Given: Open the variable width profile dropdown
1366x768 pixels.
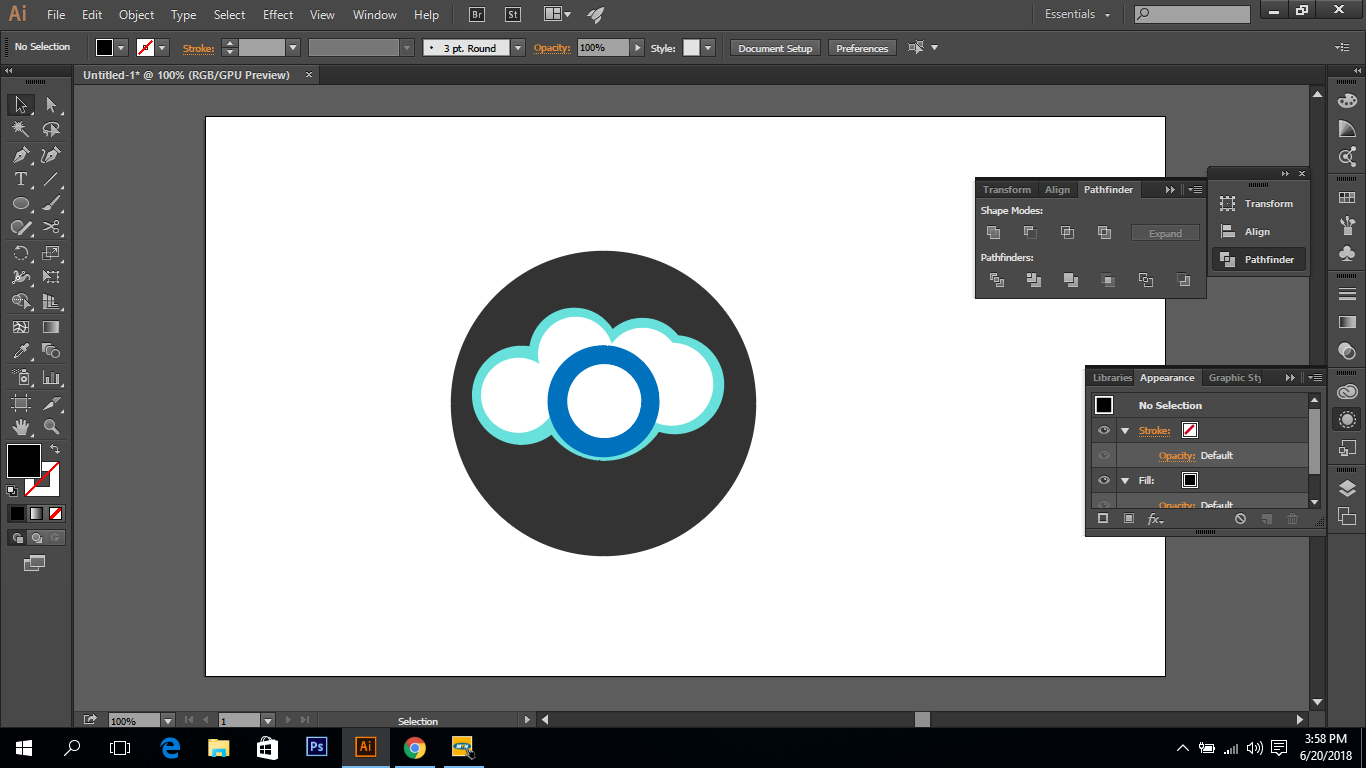Looking at the screenshot, I should tap(406, 47).
